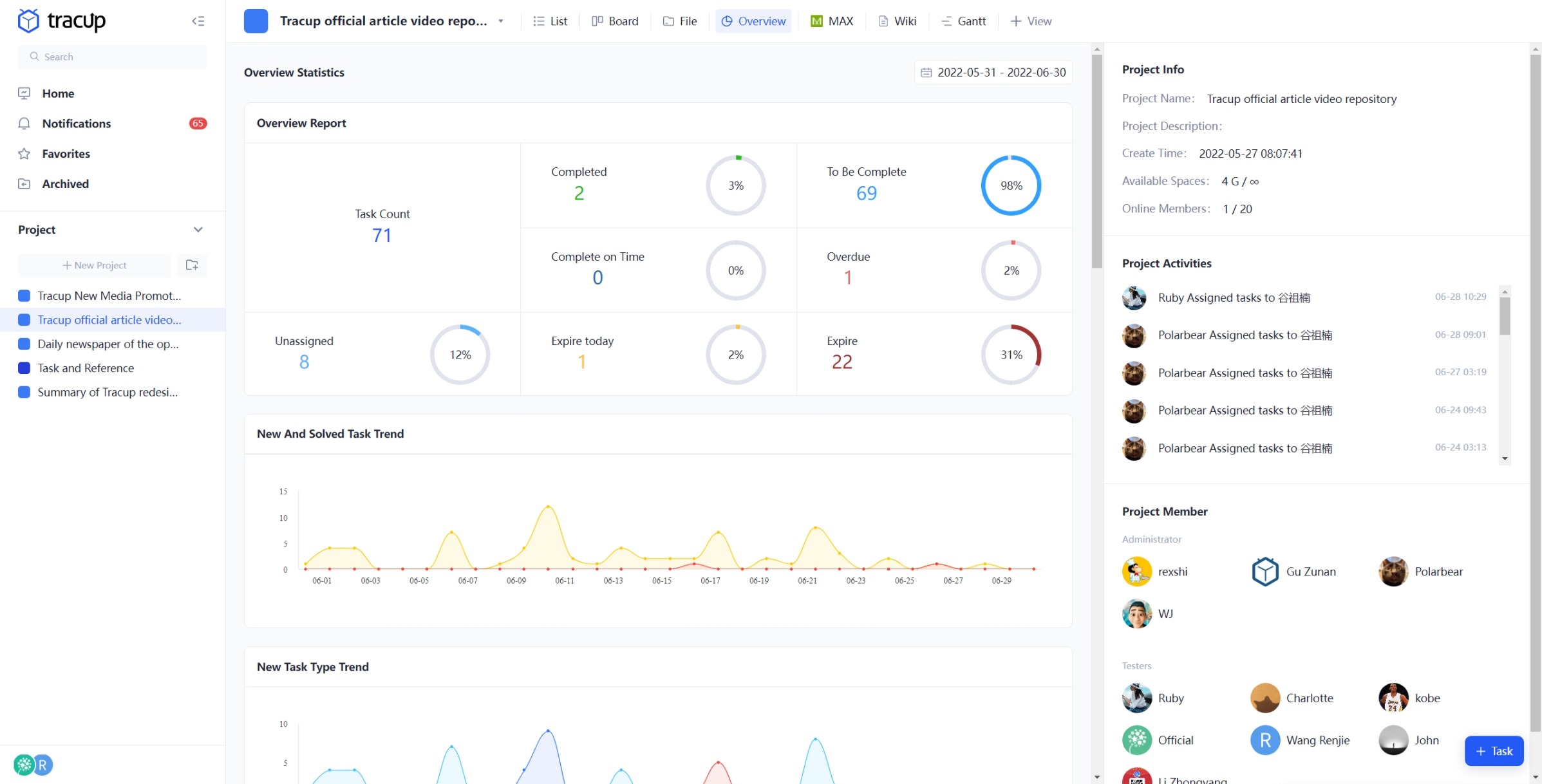Open Daily newspaper project in sidebar
Screen dimensions: 1542x784
pos(108,344)
